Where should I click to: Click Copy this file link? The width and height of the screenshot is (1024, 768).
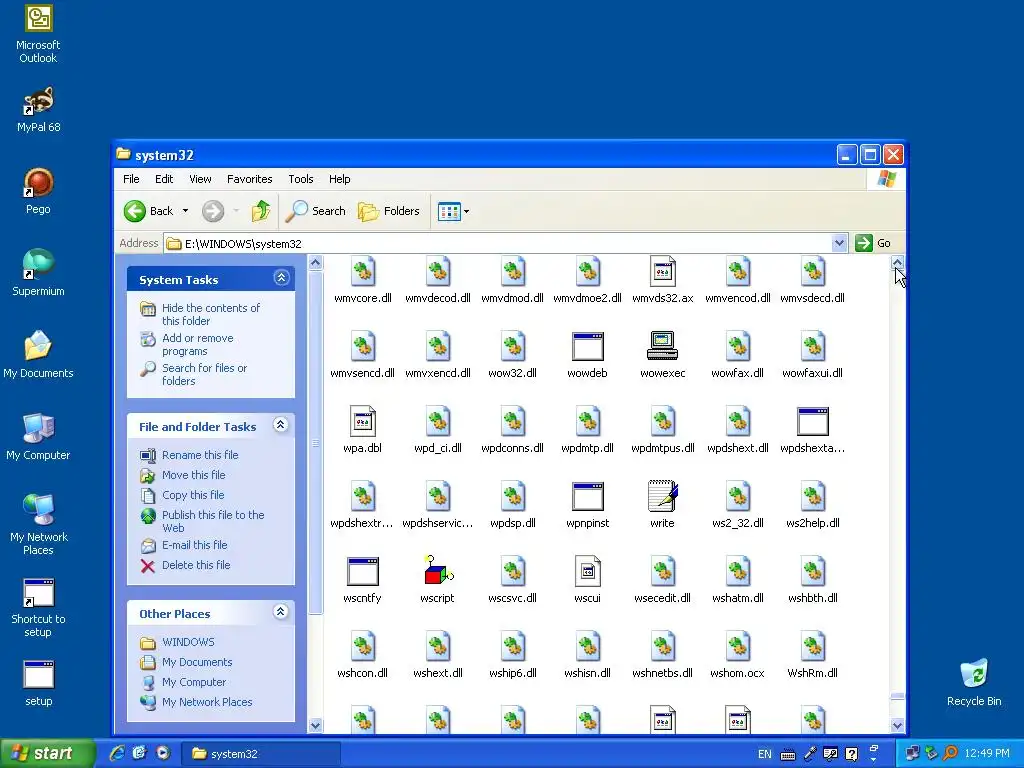coord(193,495)
